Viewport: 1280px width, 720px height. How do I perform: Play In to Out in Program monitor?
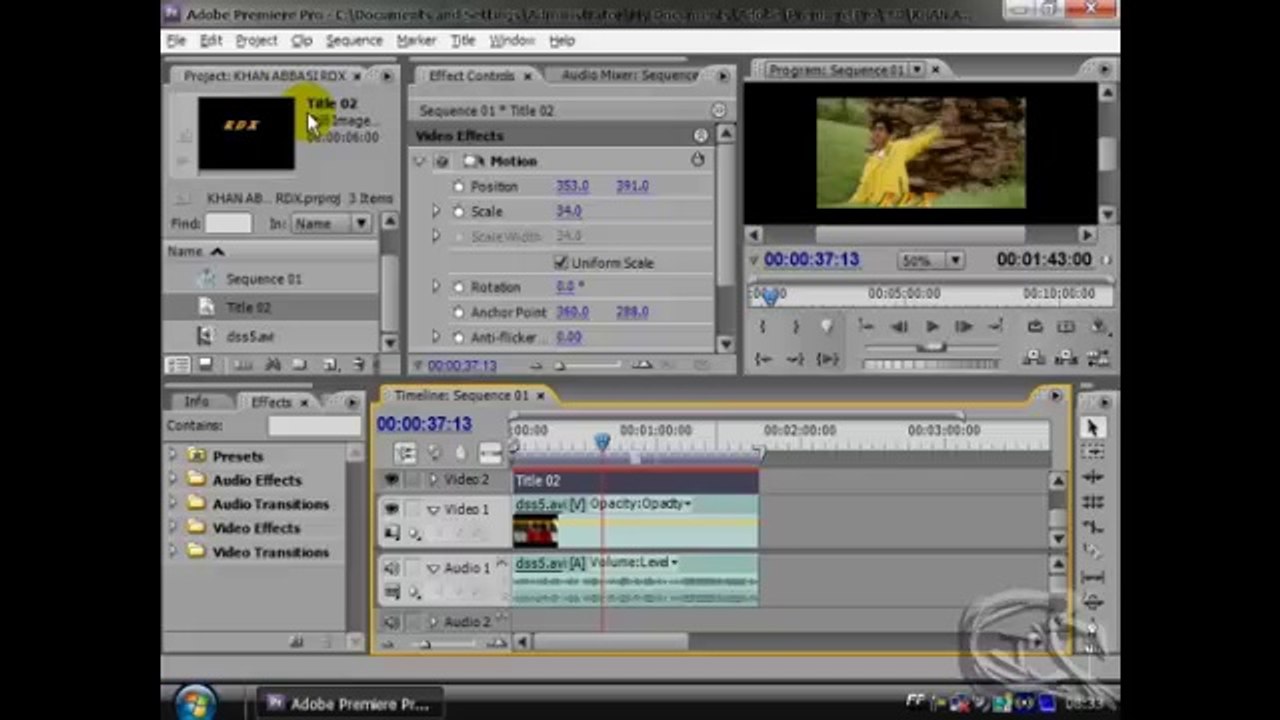click(827, 358)
